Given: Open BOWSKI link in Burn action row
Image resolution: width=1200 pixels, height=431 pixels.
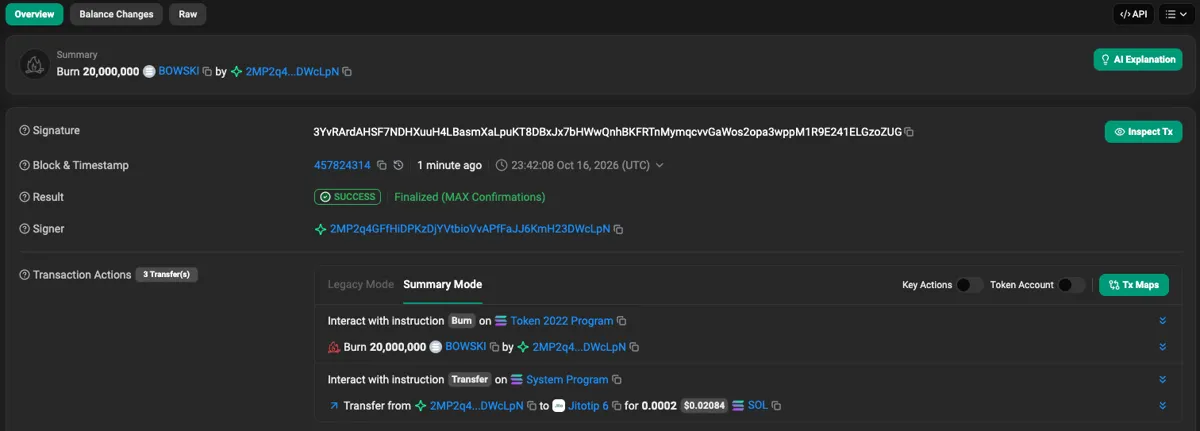Looking at the screenshot, I should [x=466, y=347].
